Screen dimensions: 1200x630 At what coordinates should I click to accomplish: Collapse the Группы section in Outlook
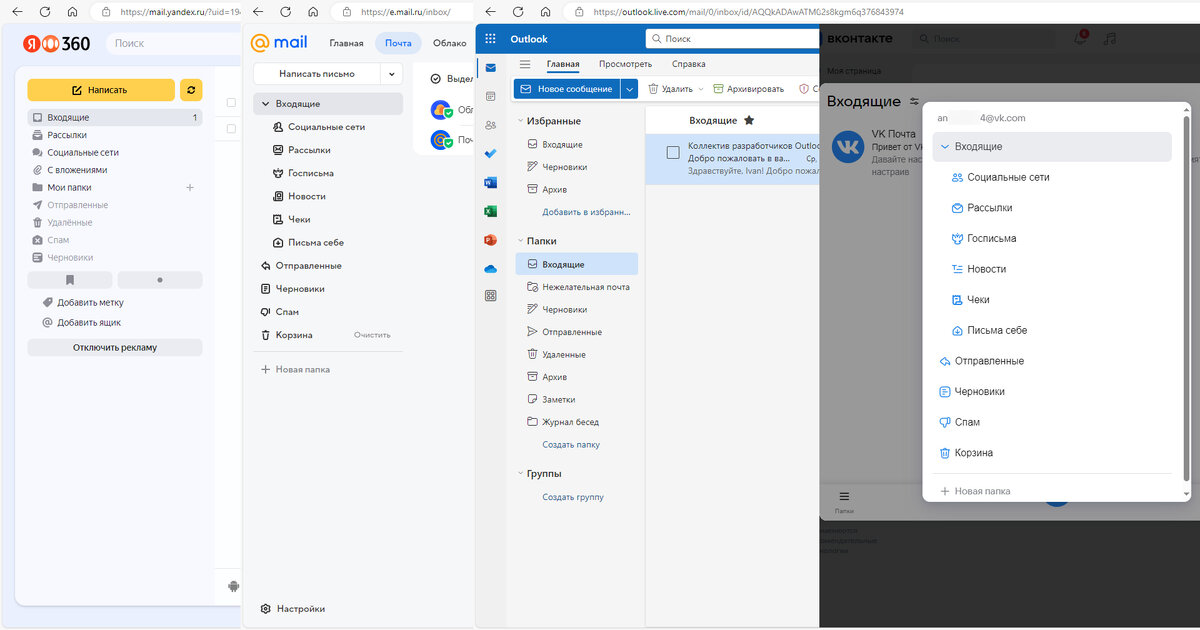point(520,474)
